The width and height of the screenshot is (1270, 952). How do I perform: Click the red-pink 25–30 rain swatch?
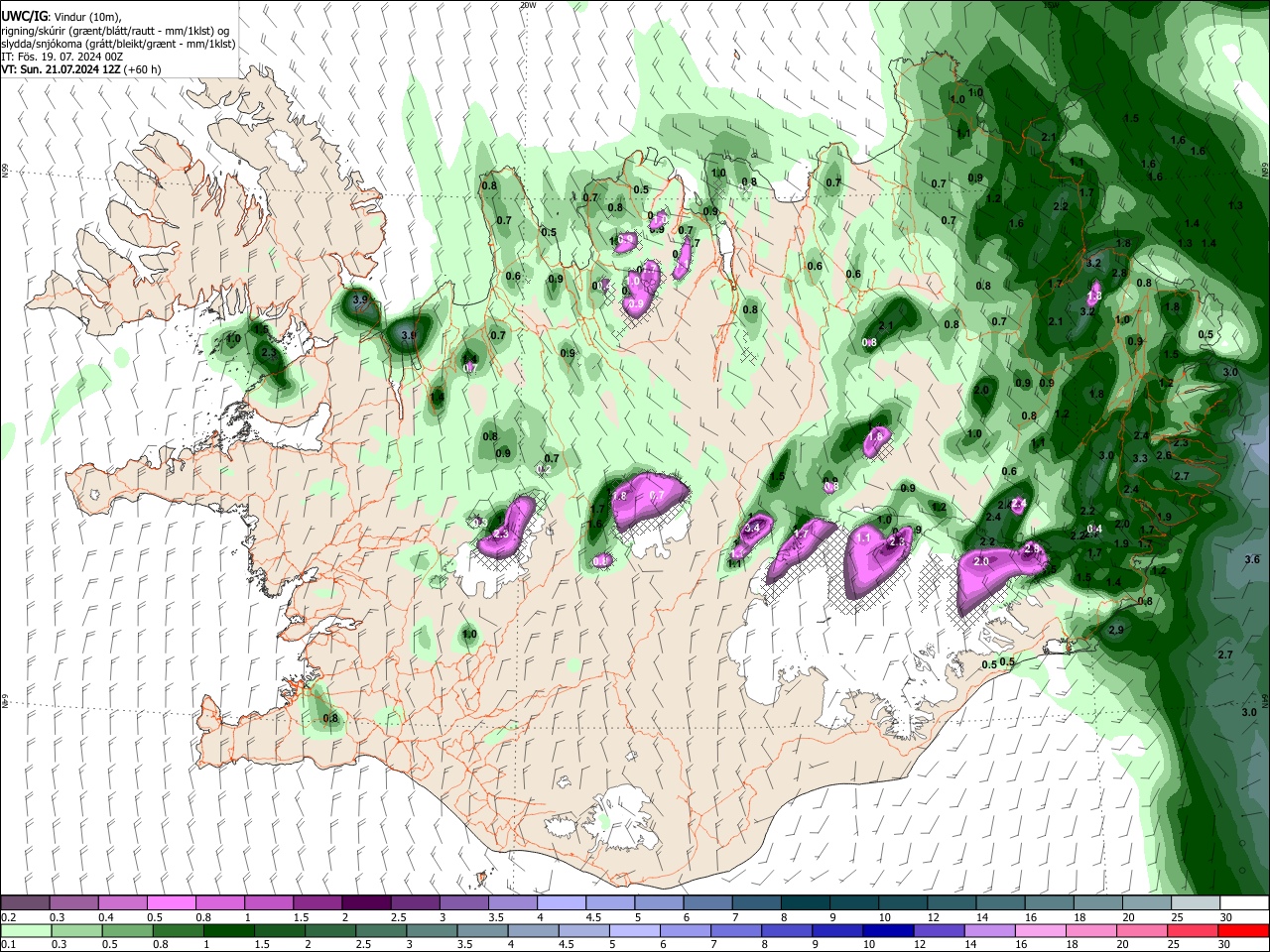[x=1193, y=931]
